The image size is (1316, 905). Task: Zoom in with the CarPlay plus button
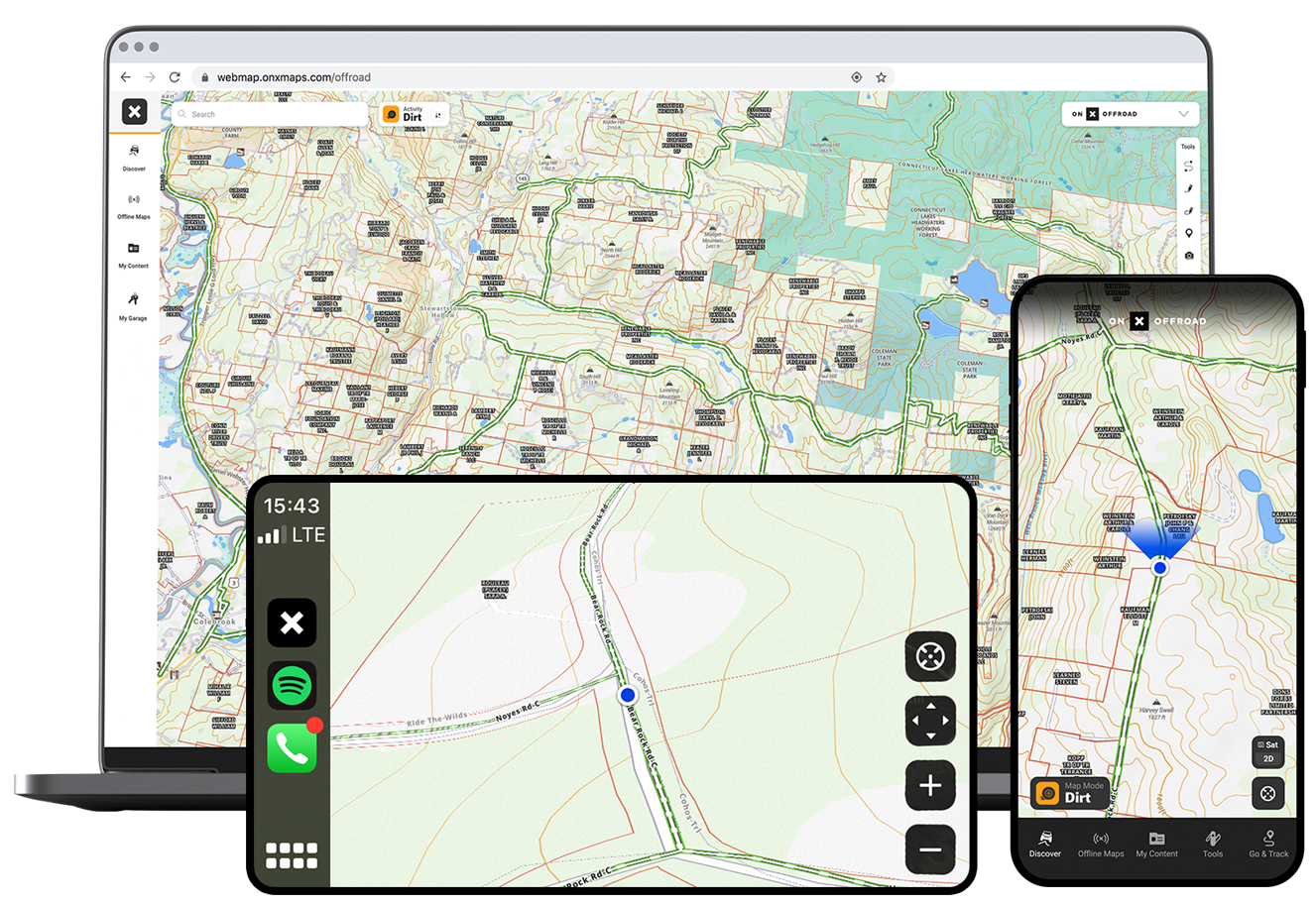pyautogui.click(x=929, y=786)
